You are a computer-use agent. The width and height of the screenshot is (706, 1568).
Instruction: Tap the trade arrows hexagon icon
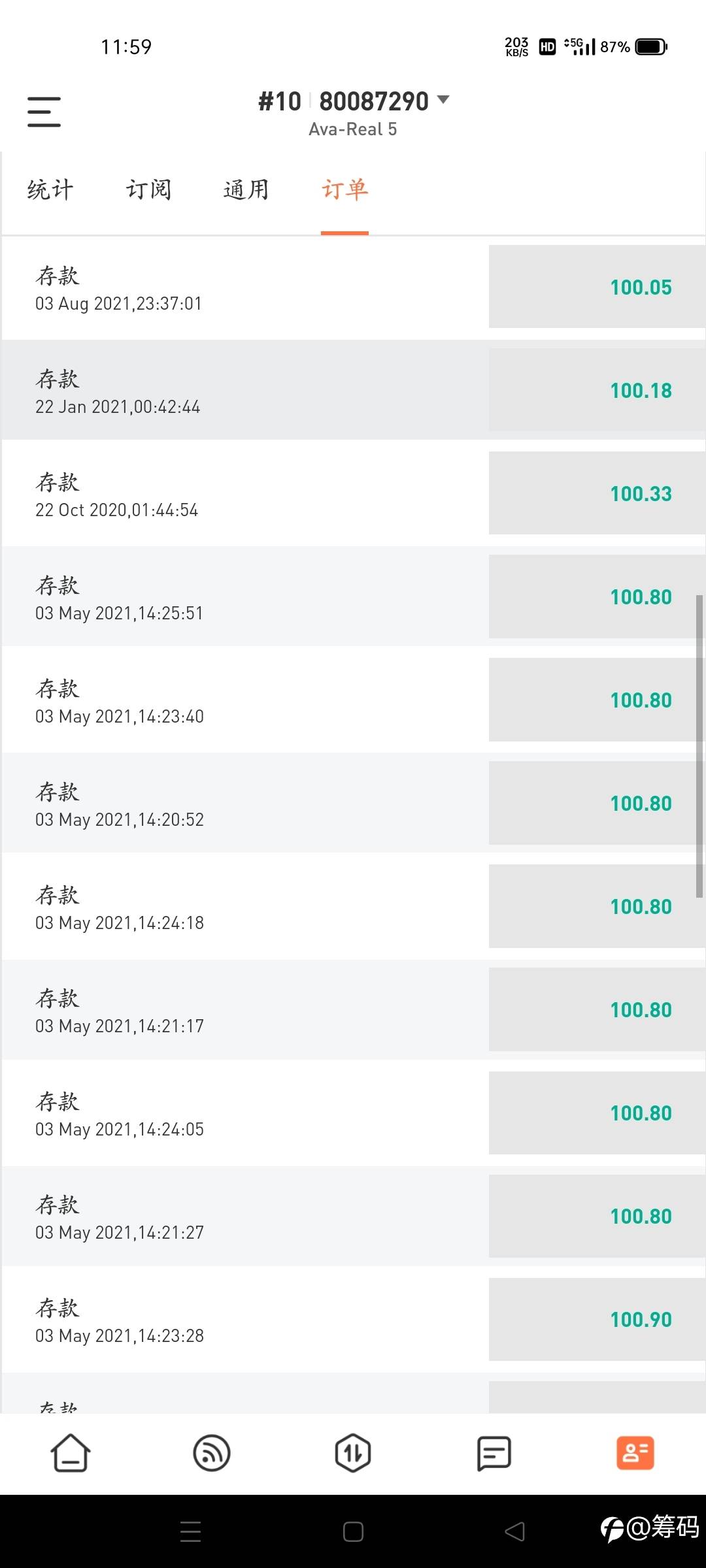[x=353, y=1453]
